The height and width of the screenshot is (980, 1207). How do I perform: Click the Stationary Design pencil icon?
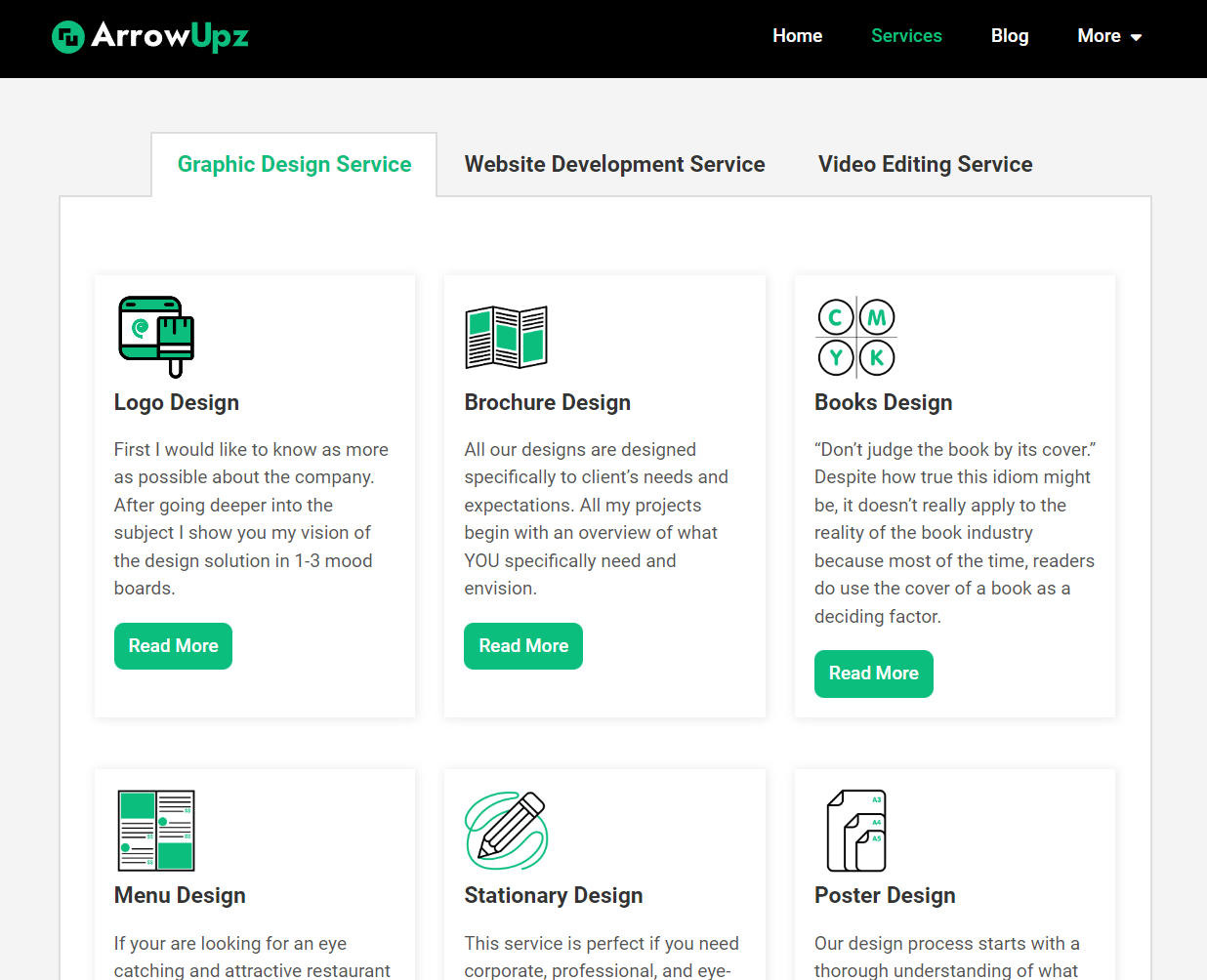[x=506, y=831]
